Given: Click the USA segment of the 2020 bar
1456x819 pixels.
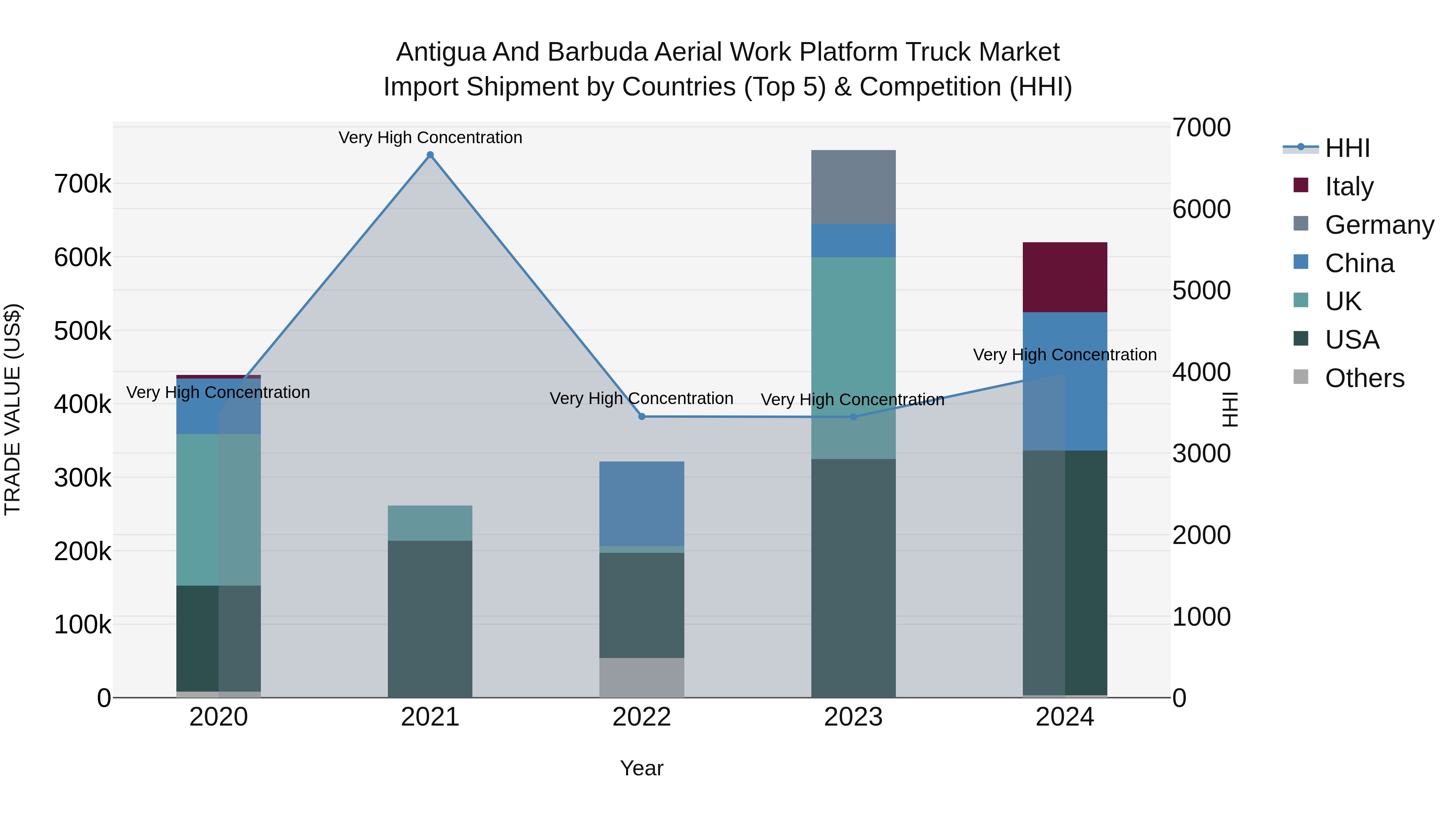Looking at the screenshot, I should (x=219, y=639).
